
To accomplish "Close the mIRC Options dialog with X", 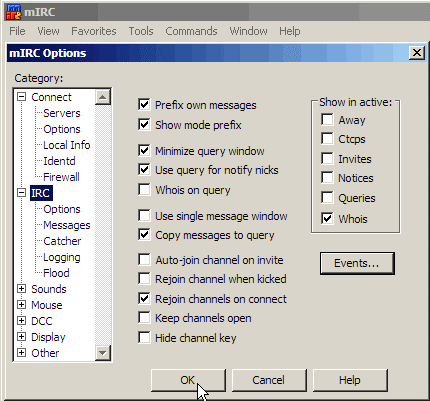I will (x=417, y=53).
